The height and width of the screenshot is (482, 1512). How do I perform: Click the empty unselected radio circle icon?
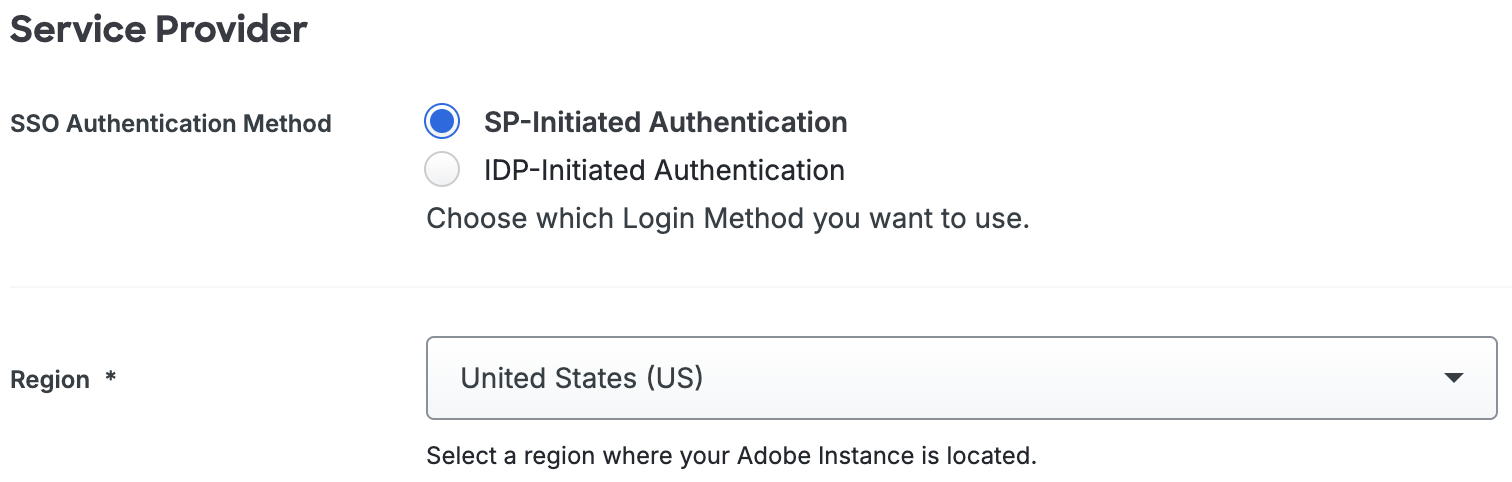click(x=441, y=170)
